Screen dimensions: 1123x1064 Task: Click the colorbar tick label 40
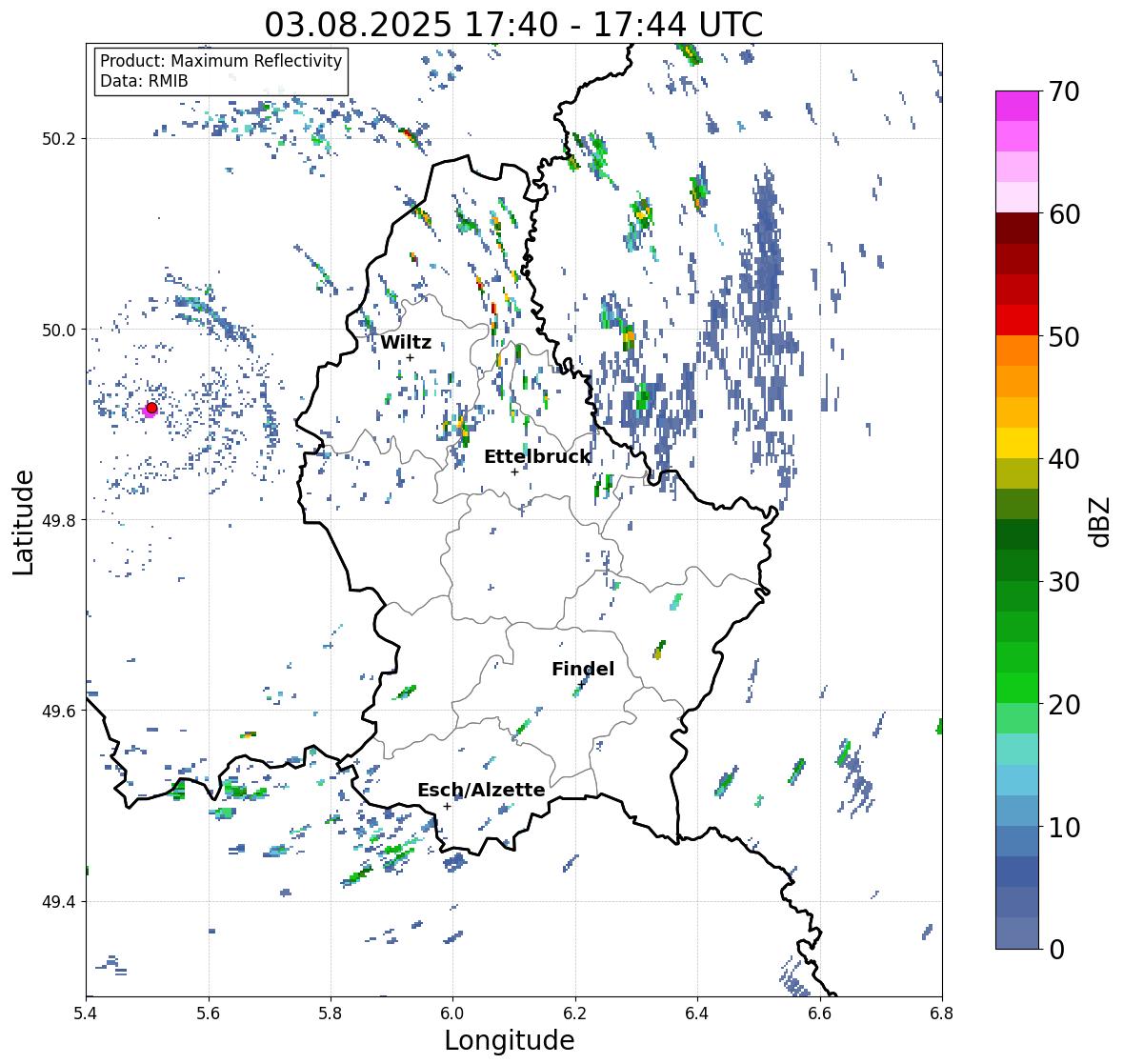[1064, 459]
